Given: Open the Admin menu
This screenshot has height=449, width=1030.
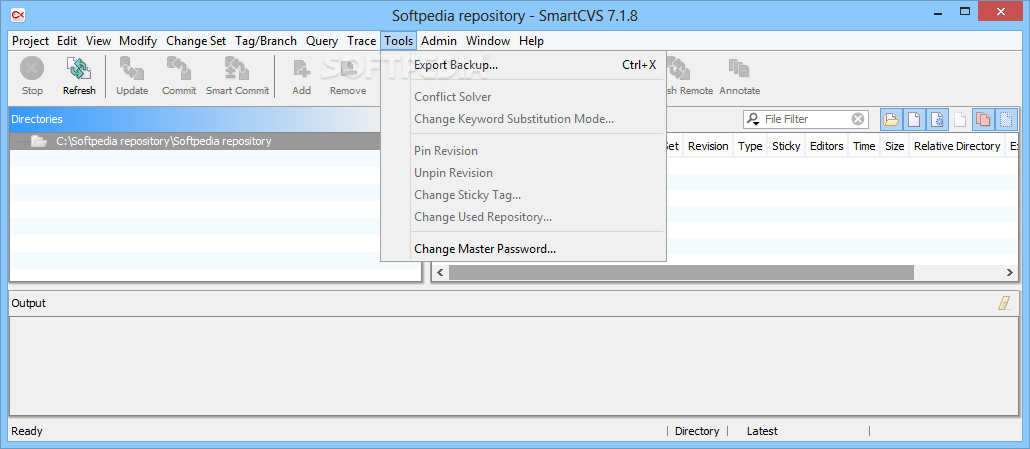Looking at the screenshot, I should pos(439,41).
